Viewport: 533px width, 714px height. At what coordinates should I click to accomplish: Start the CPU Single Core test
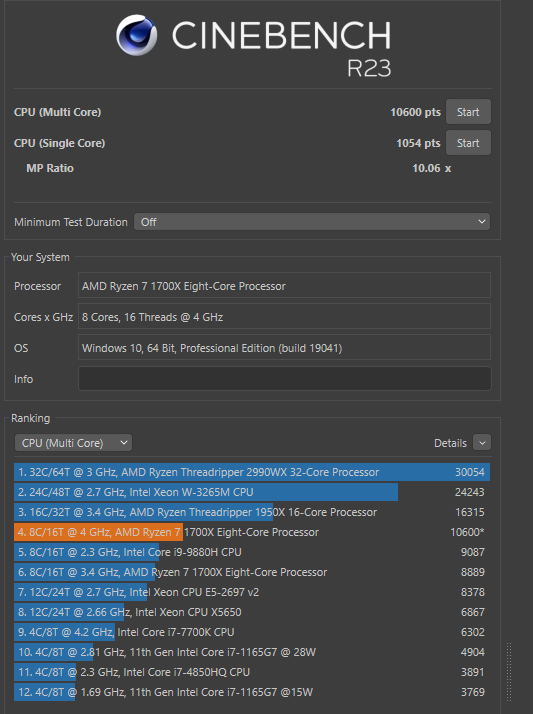point(468,143)
